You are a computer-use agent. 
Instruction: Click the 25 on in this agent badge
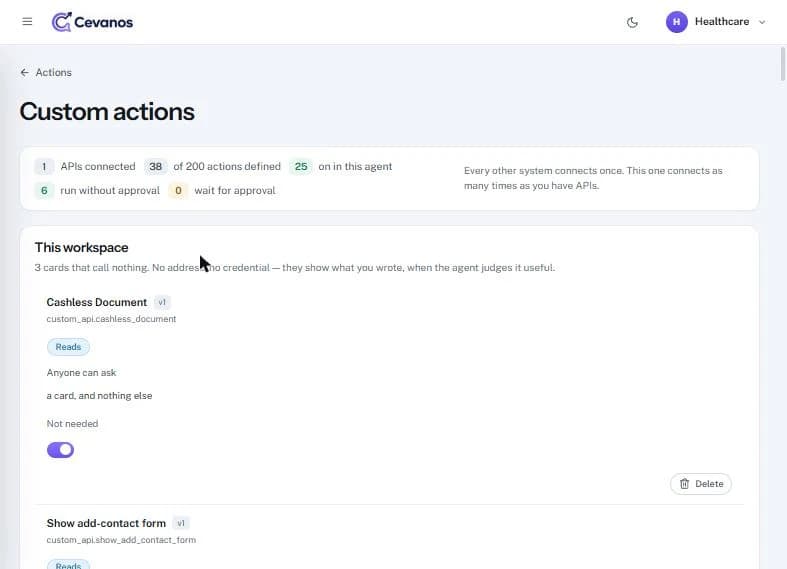301,167
